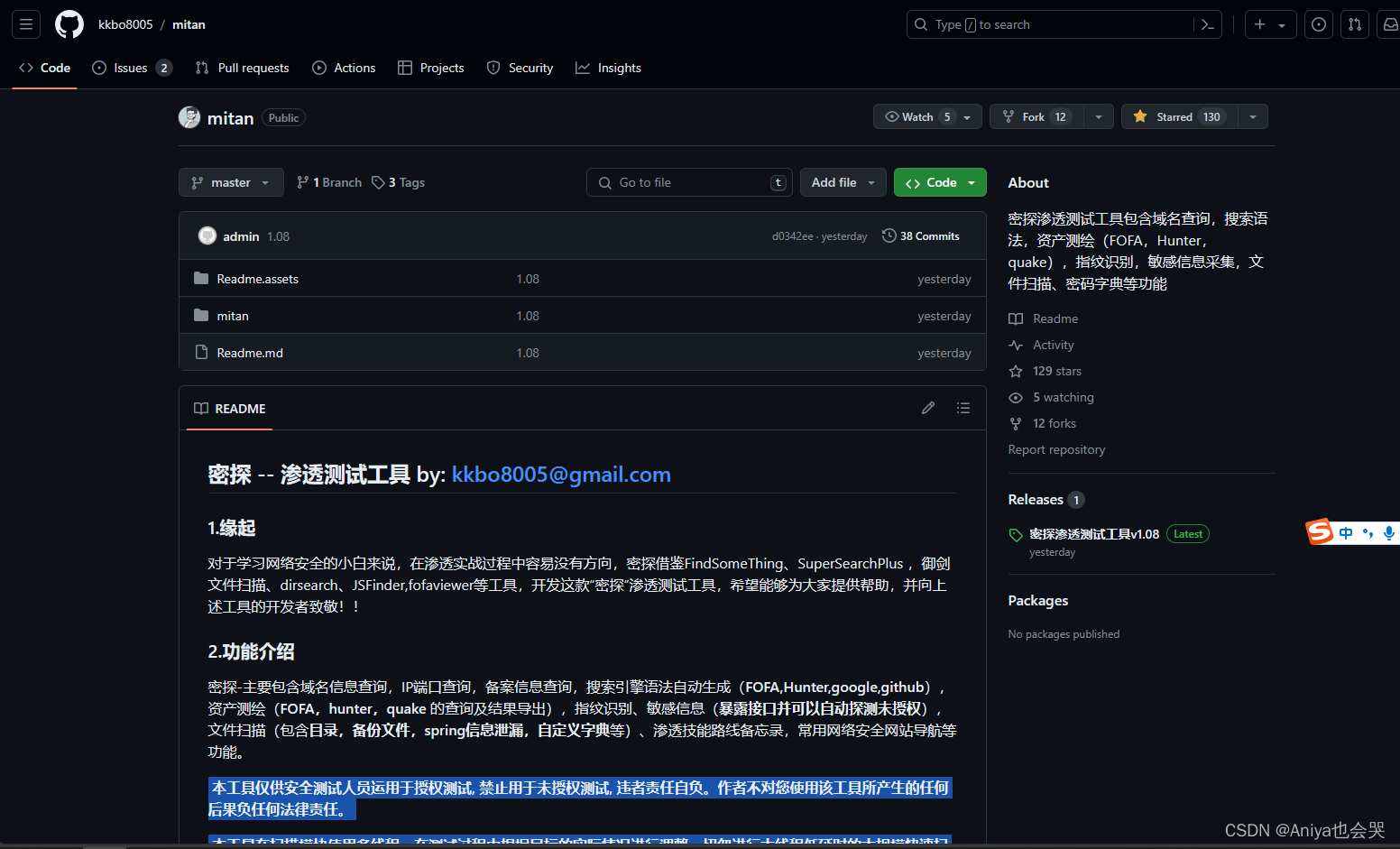Open the v1.08 latest release link
The width and height of the screenshot is (1400, 849).
click(x=1094, y=534)
